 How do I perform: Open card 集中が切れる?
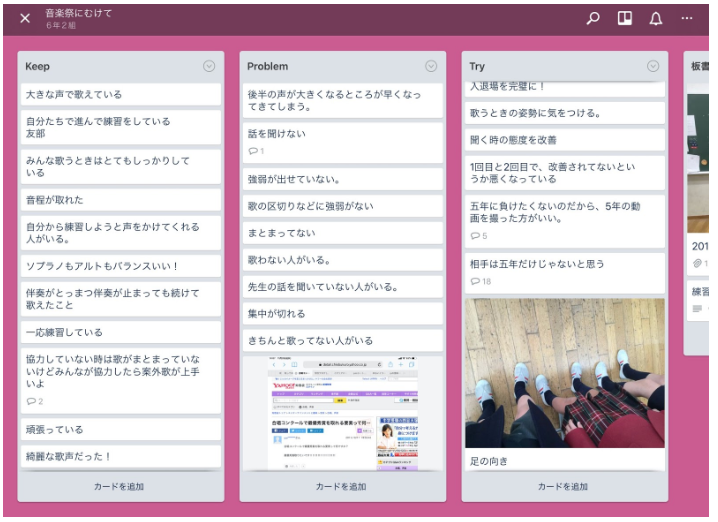pos(343,314)
